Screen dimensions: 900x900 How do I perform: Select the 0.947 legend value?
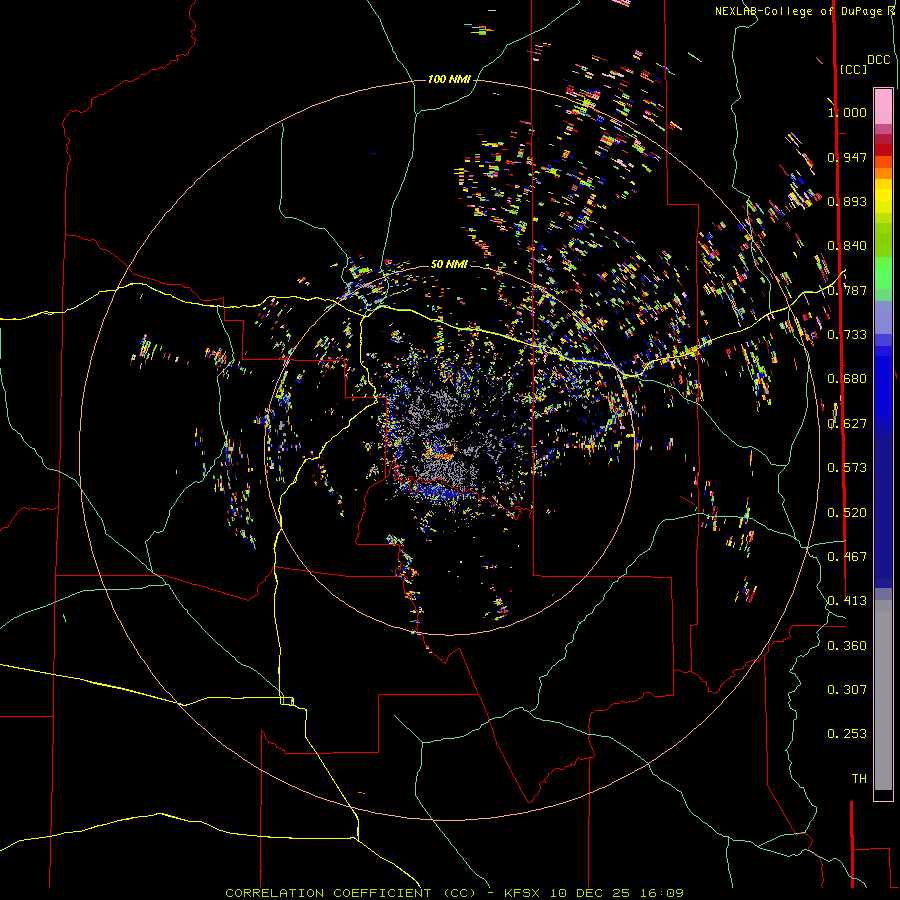pyautogui.click(x=847, y=157)
